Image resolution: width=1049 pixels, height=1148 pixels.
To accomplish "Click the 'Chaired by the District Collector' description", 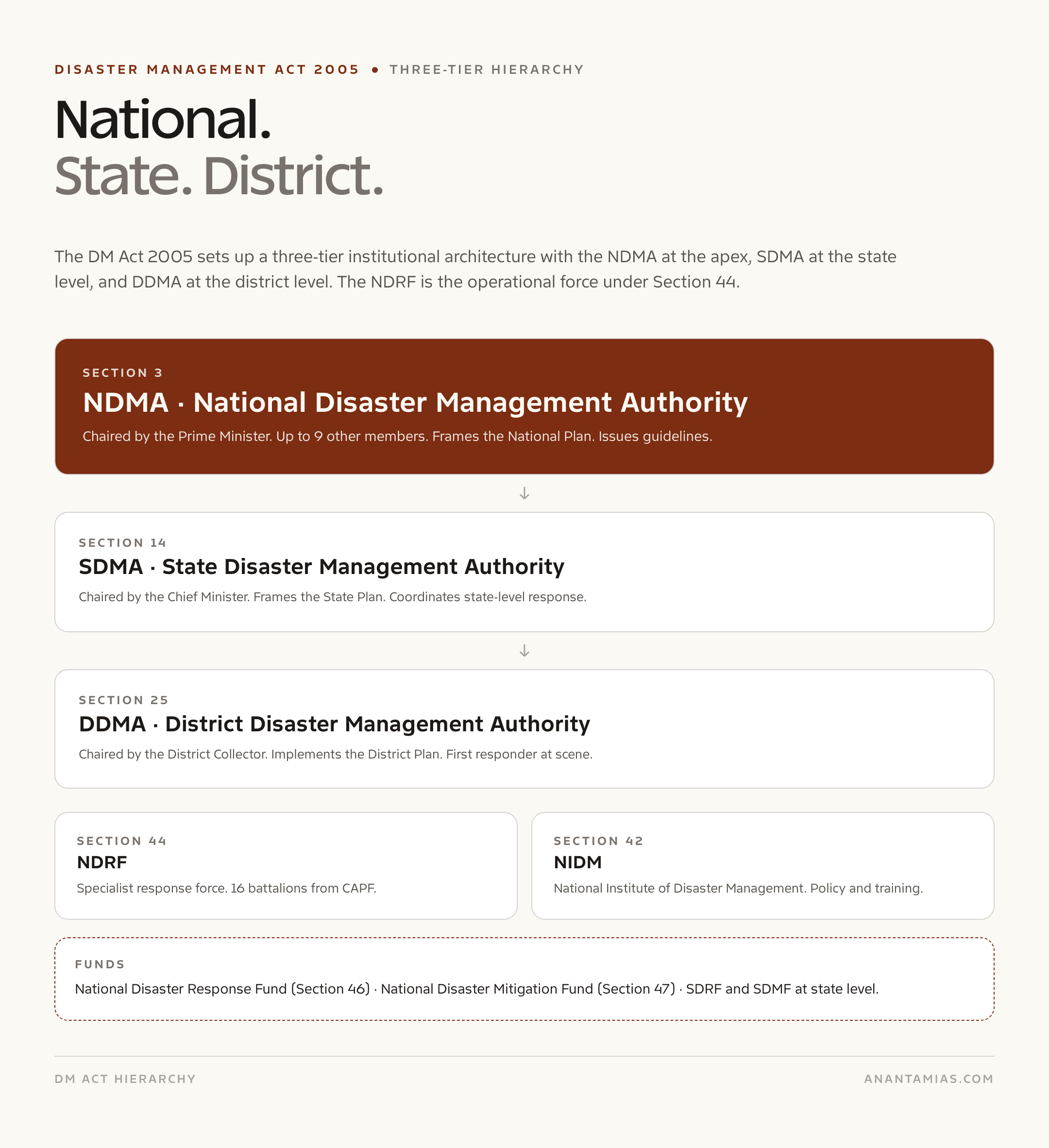I will pos(336,754).
